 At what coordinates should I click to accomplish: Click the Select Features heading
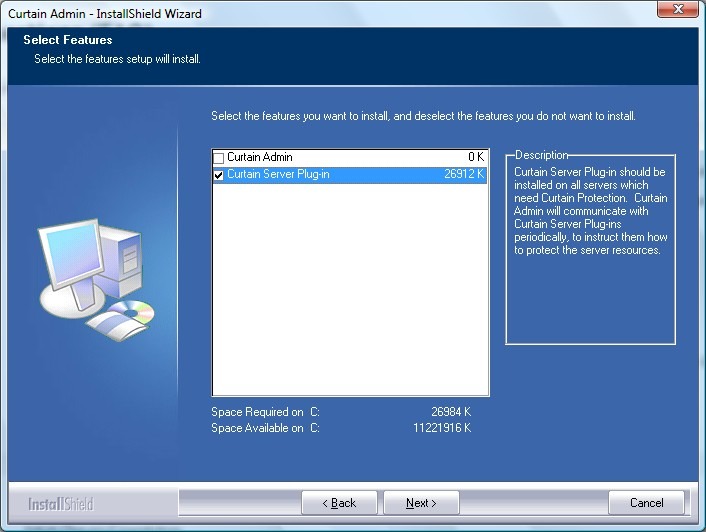(68, 40)
